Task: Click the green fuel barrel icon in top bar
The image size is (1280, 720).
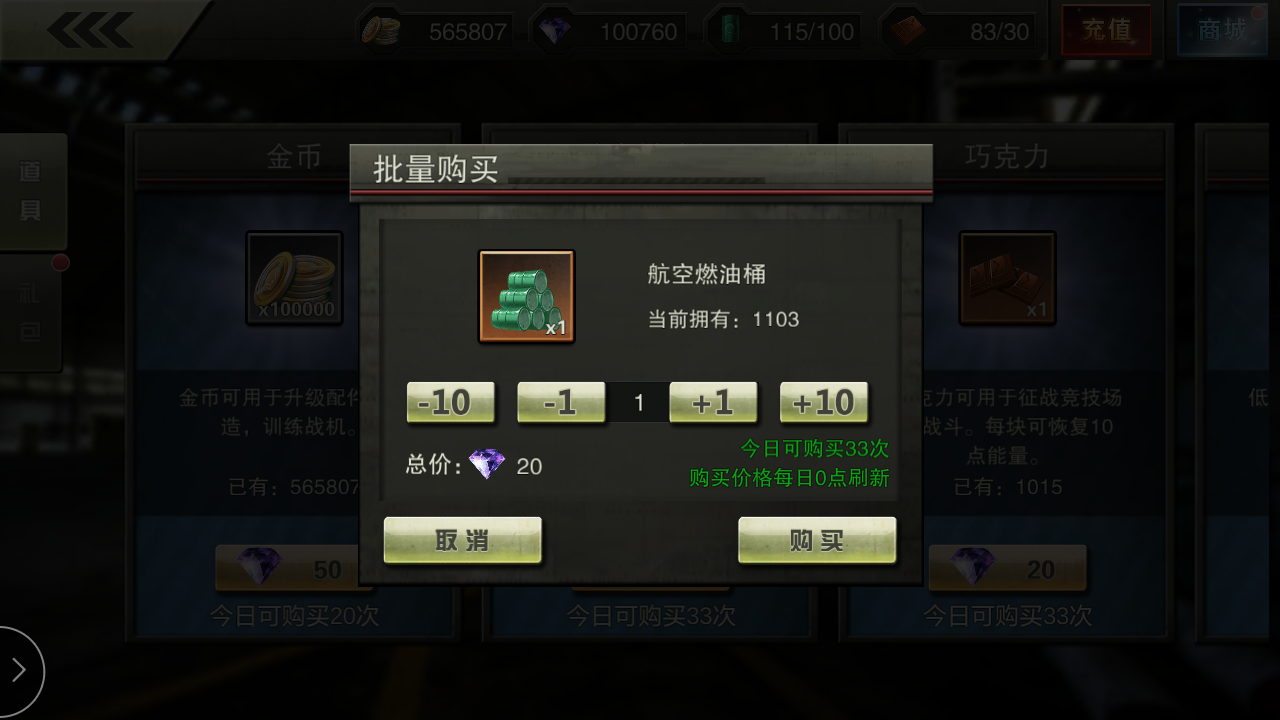Action: [x=728, y=31]
